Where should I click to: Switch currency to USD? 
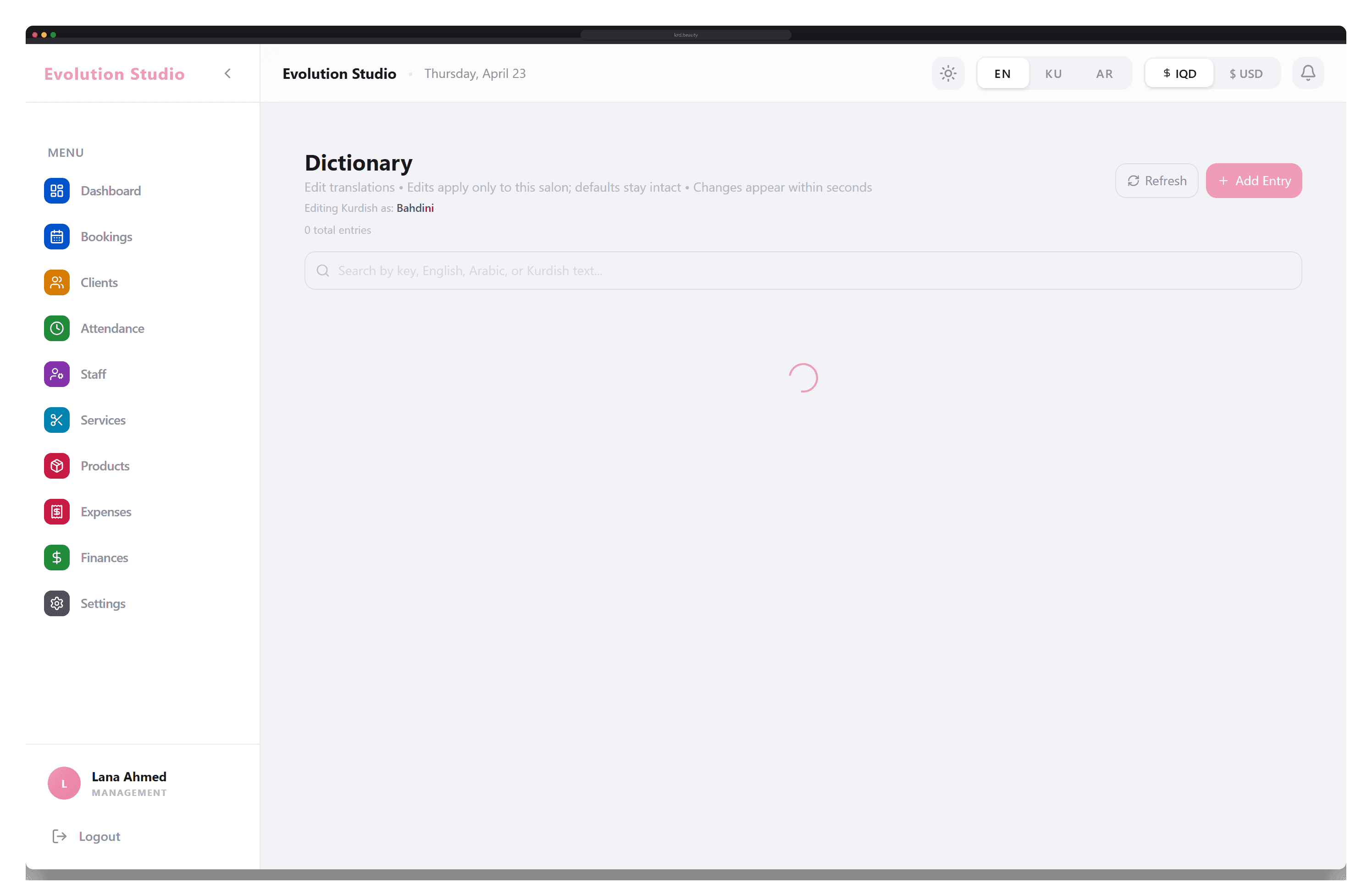click(1246, 74)
